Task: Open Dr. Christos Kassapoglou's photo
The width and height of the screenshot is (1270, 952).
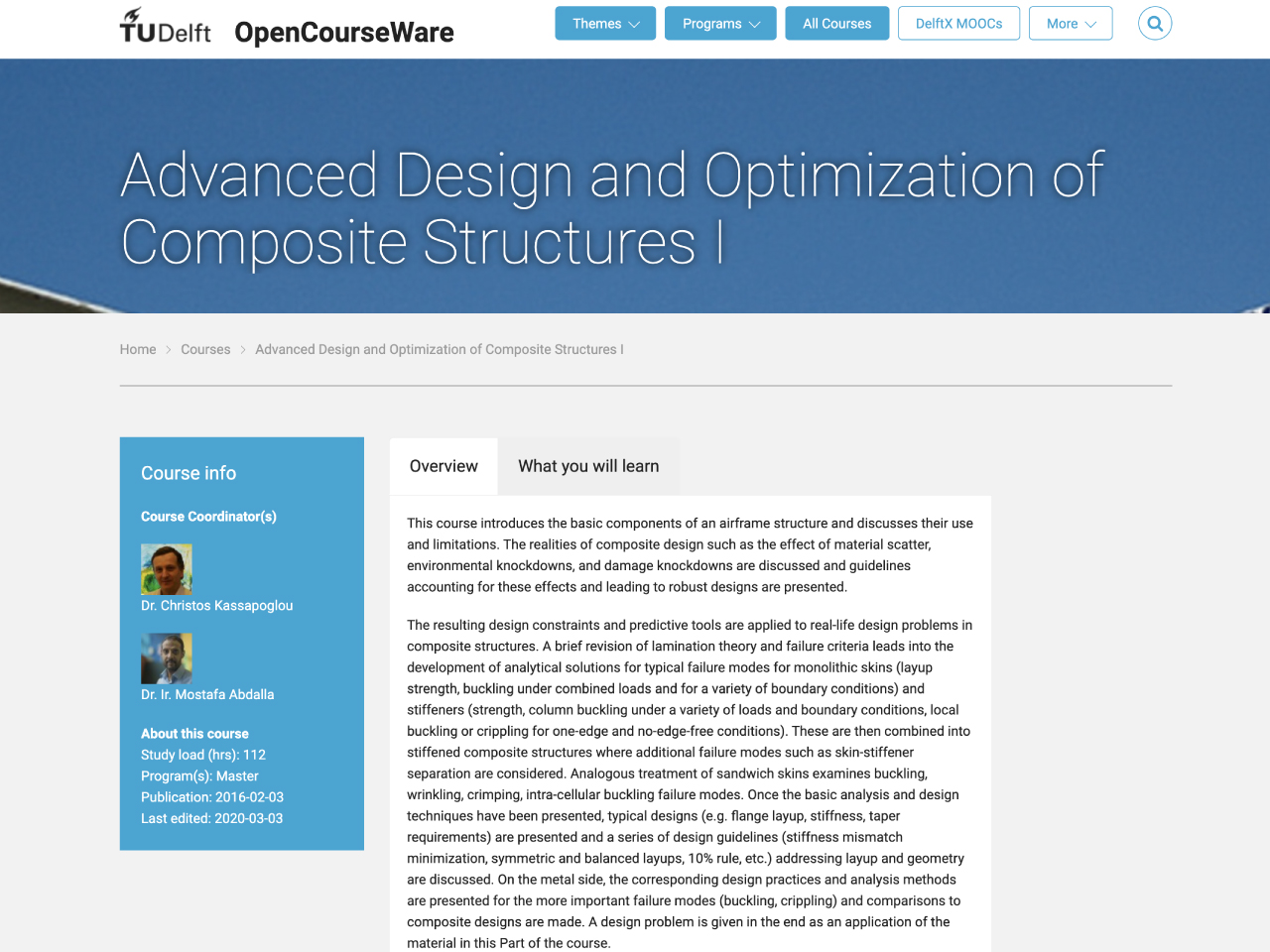Action: click(167, 569)
